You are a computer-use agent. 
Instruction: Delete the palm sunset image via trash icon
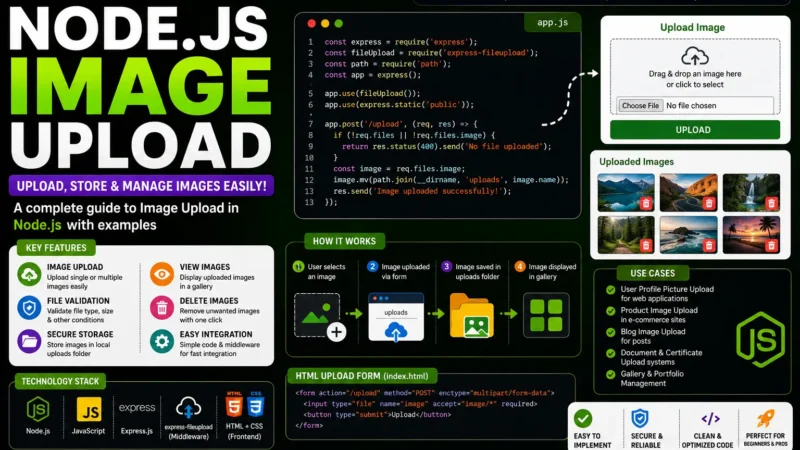[x=771, y=245]
